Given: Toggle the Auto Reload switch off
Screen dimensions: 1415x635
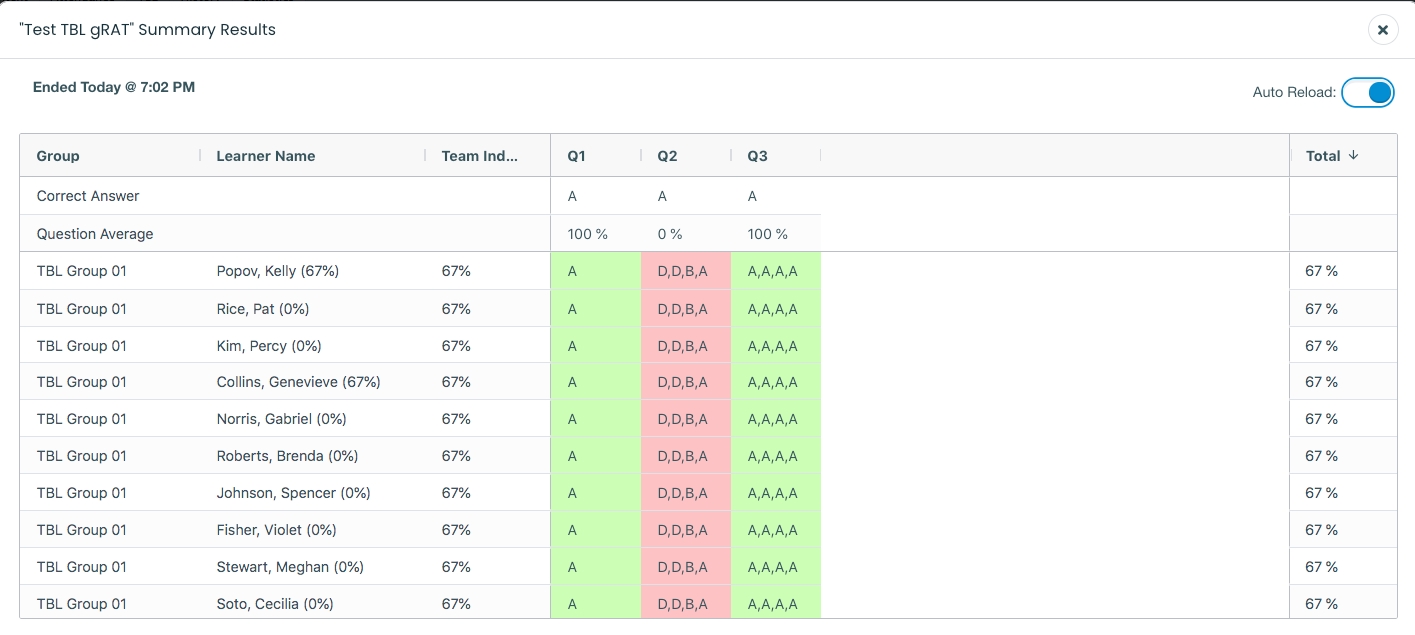Looking at the screenshot, I should pyautogui.click(x=1367, y=92).
